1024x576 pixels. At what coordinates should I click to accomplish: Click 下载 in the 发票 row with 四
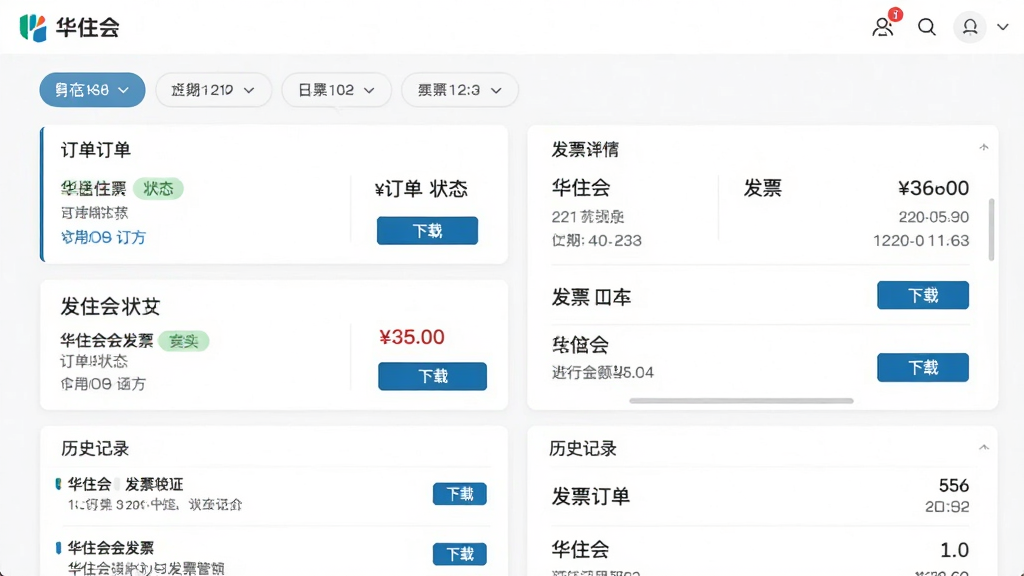pos(923,295)
